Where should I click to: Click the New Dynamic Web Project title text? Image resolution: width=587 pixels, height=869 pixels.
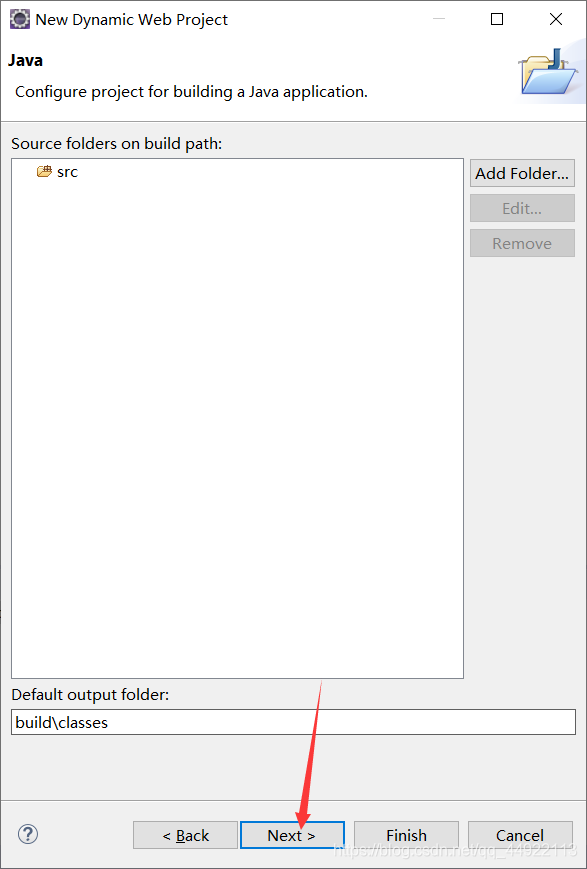pyautogui.click(x=131, y=20)
